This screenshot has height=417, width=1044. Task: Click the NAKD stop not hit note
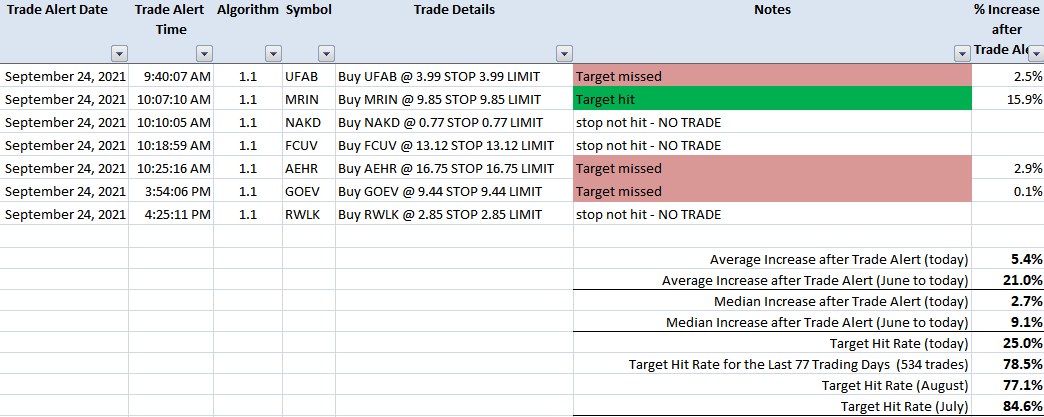(x=649, y=122)
